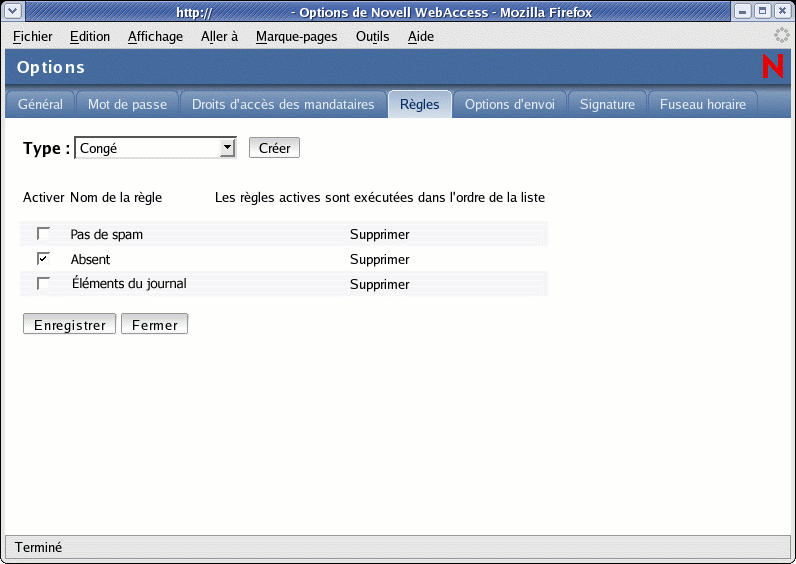Click the Firefox loading throbber icon
This screenshot has width=796, height=564.
point(781,36)
